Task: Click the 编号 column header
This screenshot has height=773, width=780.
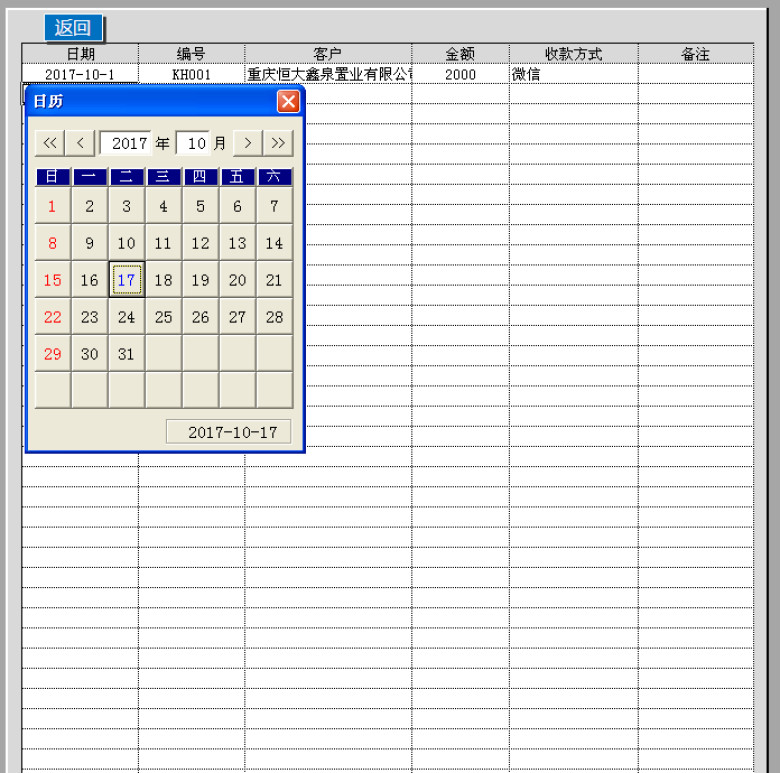Action: 192,54
